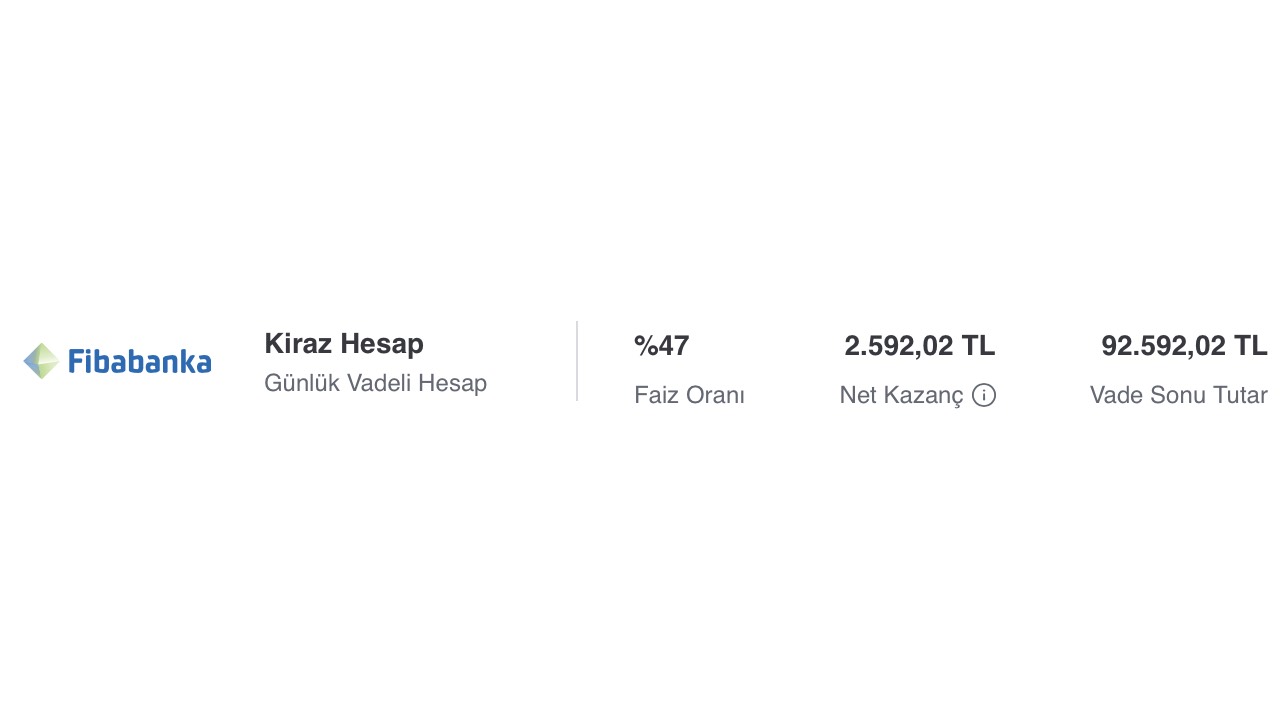Viewport: 1280px width, 720px height.
Task: Select the 2.592,02 TL net earnings amount
Action: pyautogui.click(x=919, y=346)
